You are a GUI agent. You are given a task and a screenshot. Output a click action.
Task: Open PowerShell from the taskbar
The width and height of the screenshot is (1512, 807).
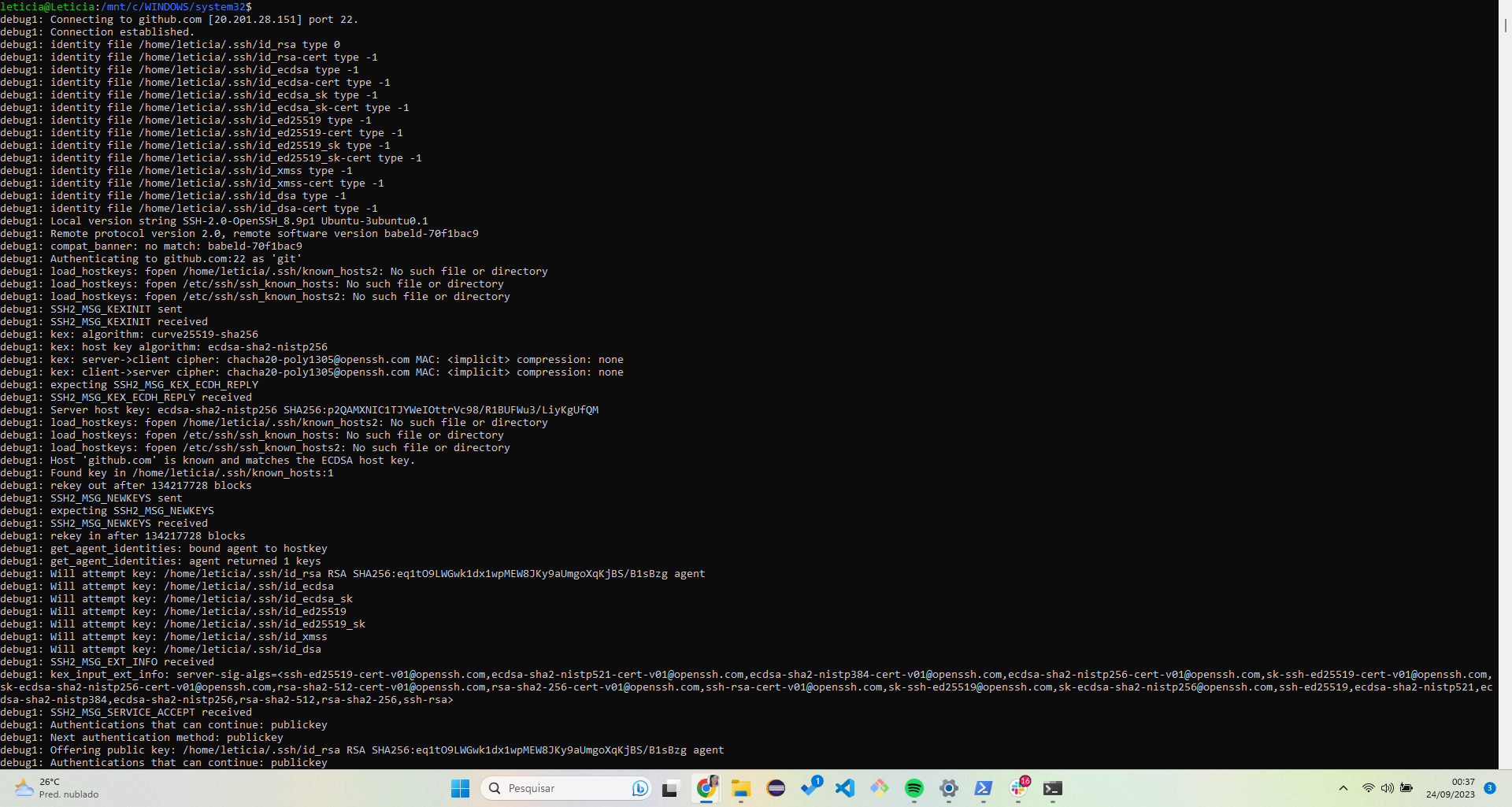point(984,788)
